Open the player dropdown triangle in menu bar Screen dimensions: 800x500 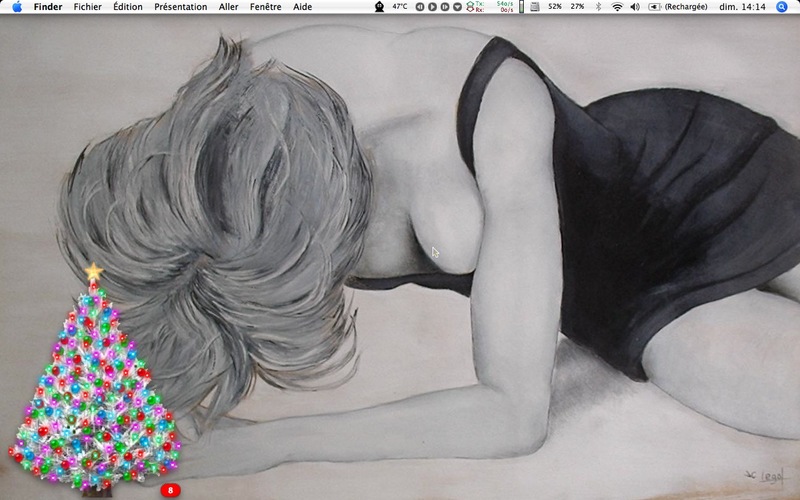[458, 7]
